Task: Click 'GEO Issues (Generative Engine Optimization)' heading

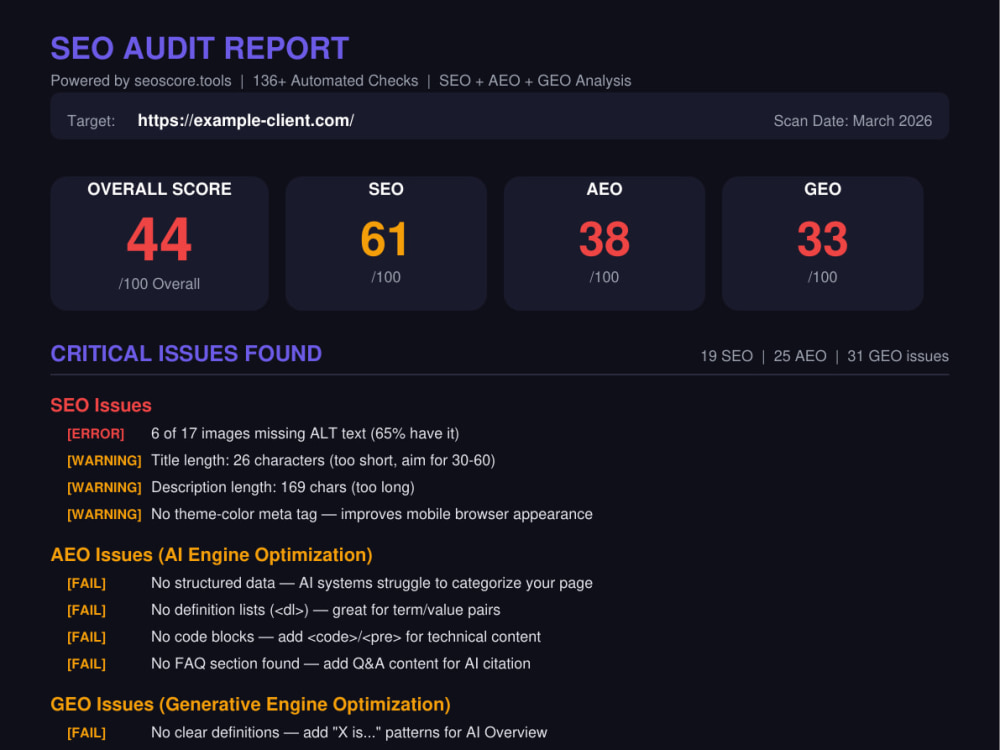Action: pos(251,705)
